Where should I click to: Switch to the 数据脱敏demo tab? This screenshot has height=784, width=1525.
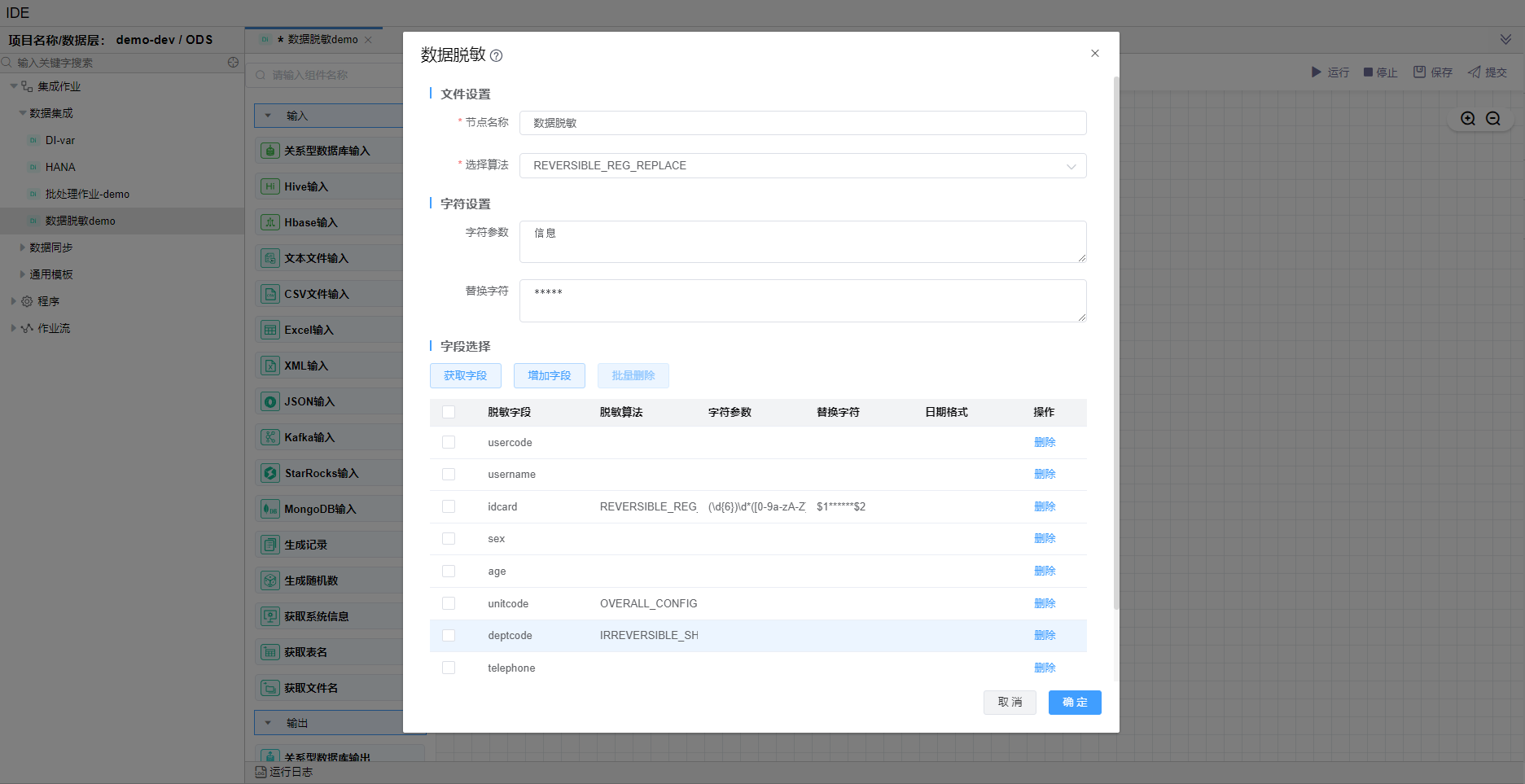[322, 40]
